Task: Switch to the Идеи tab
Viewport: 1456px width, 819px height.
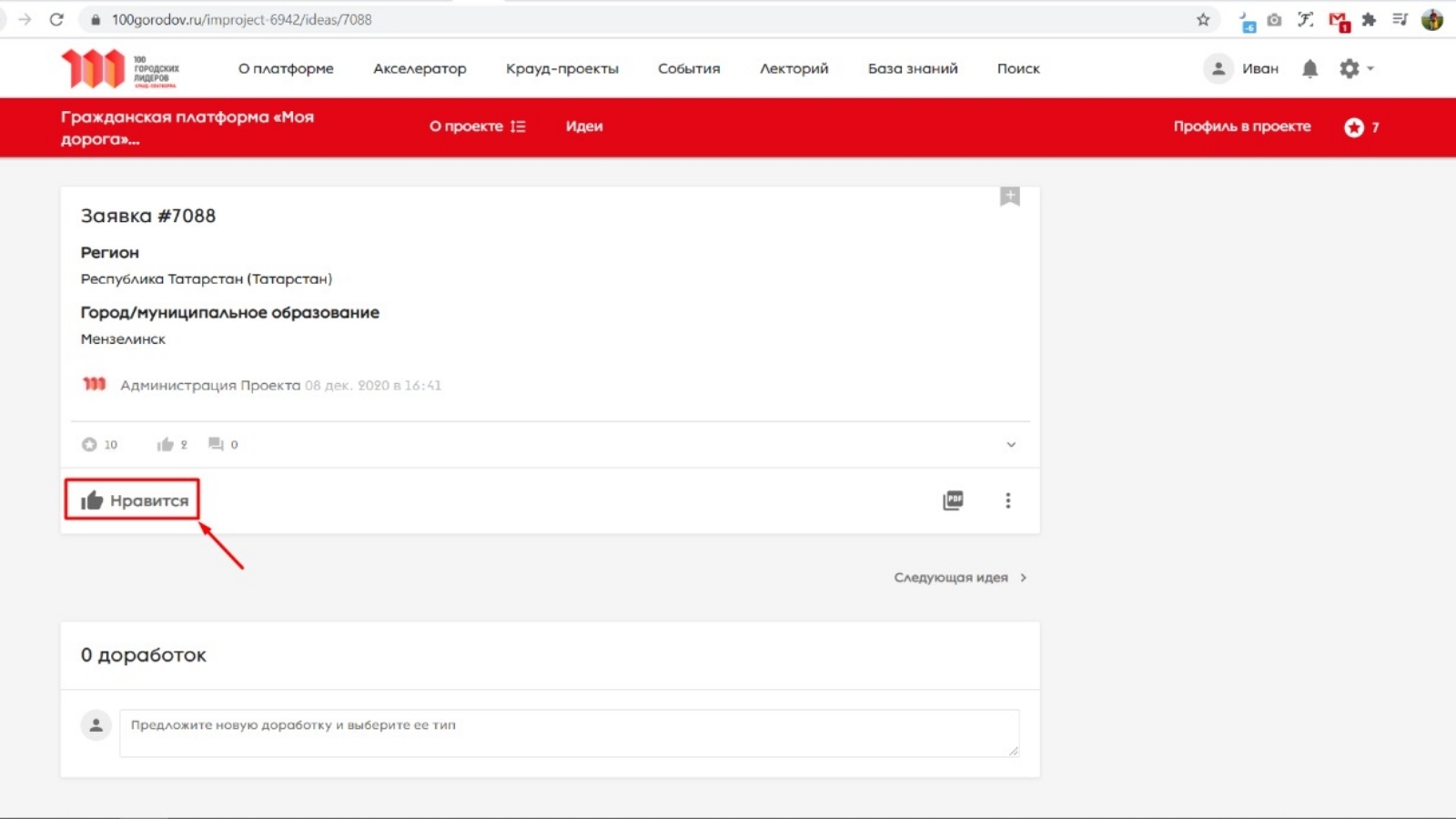Action: point(584,126)
